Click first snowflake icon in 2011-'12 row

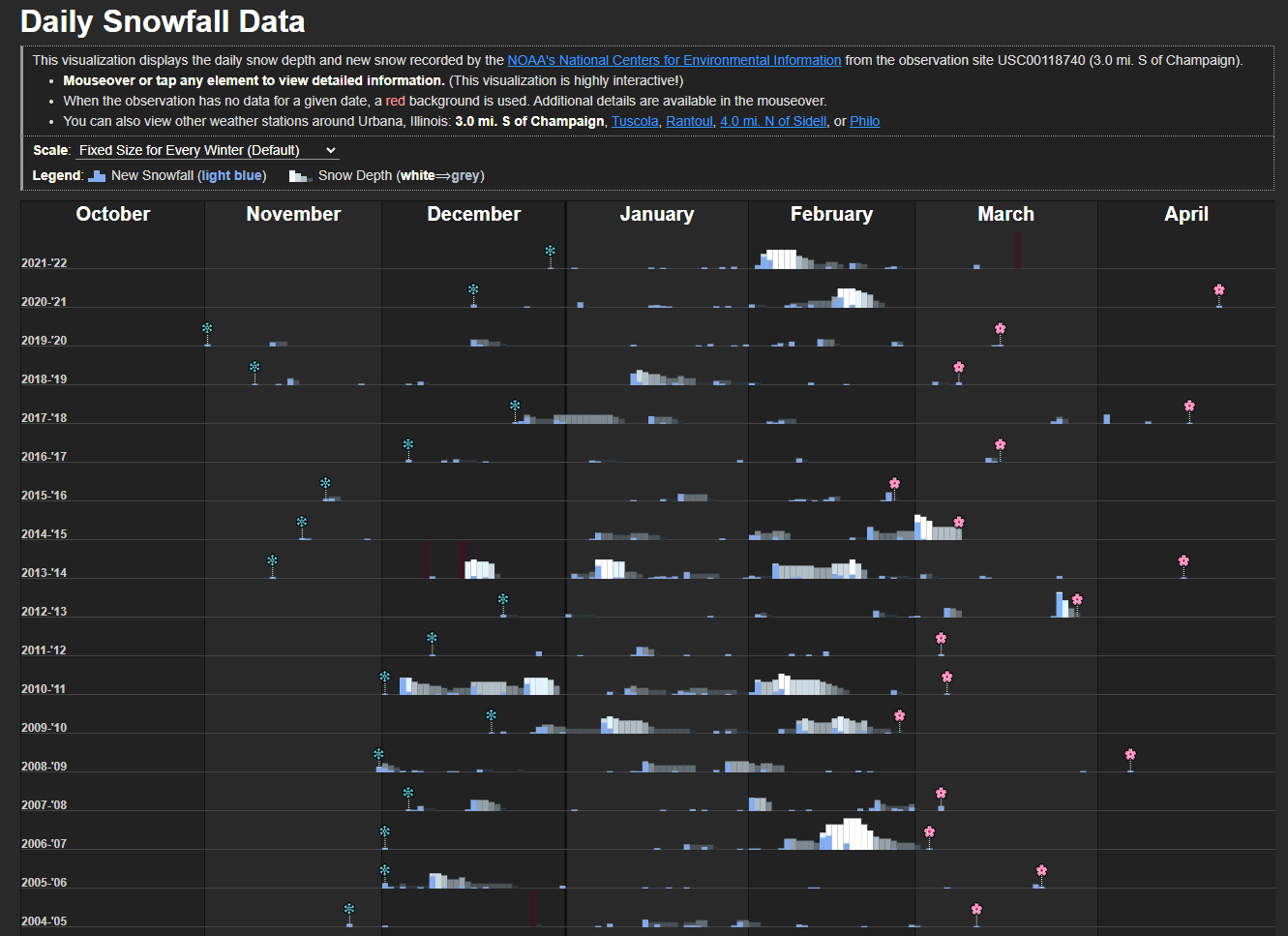click(432, 639)
